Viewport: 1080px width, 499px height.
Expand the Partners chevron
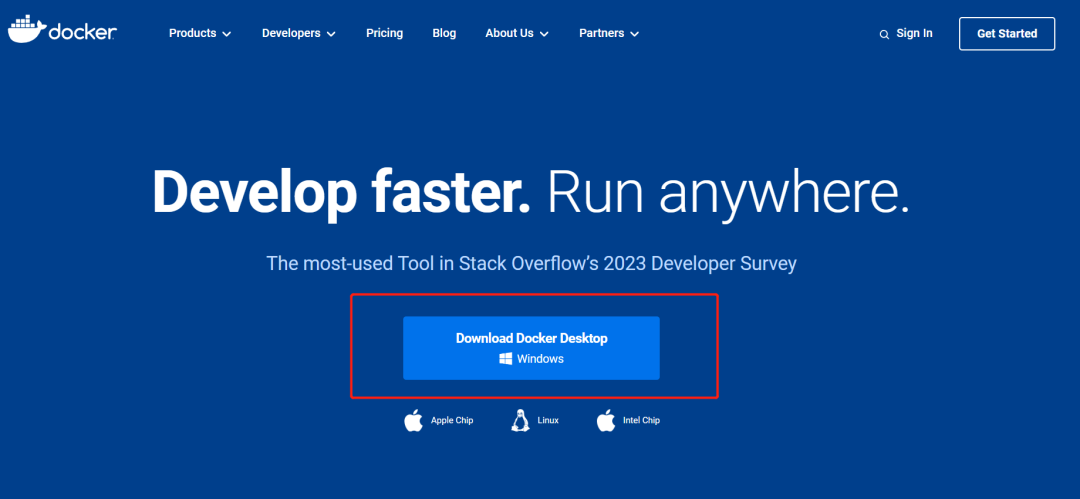(634, 34)
